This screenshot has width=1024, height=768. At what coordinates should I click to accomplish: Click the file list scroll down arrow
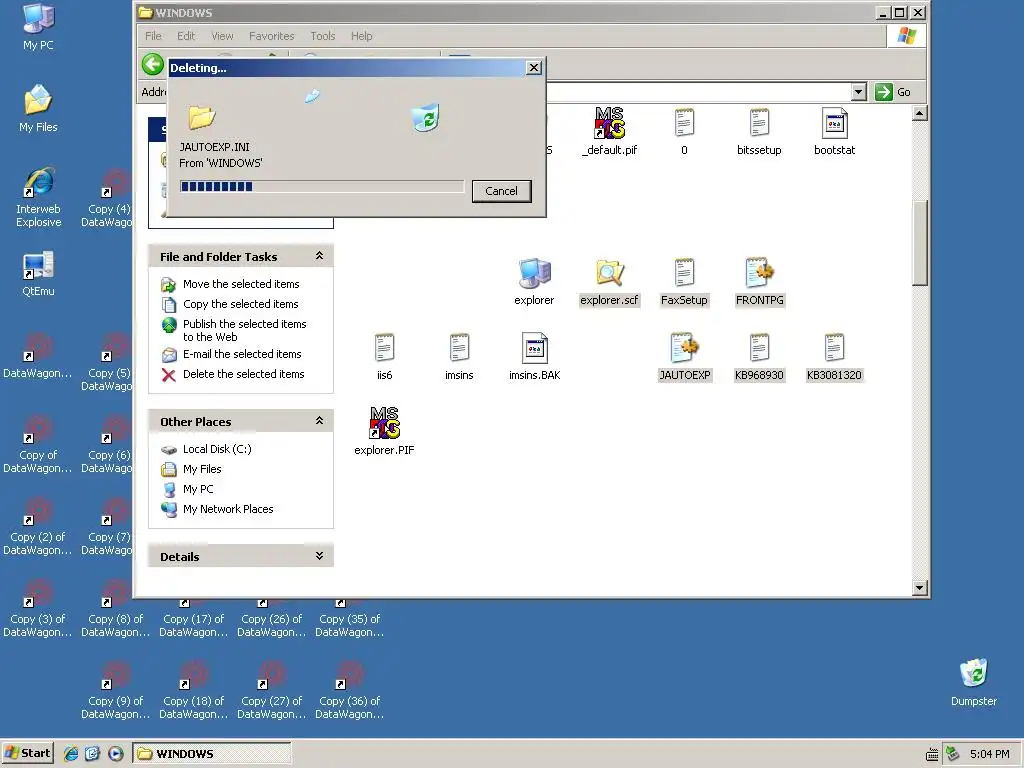tap(920, 588)
